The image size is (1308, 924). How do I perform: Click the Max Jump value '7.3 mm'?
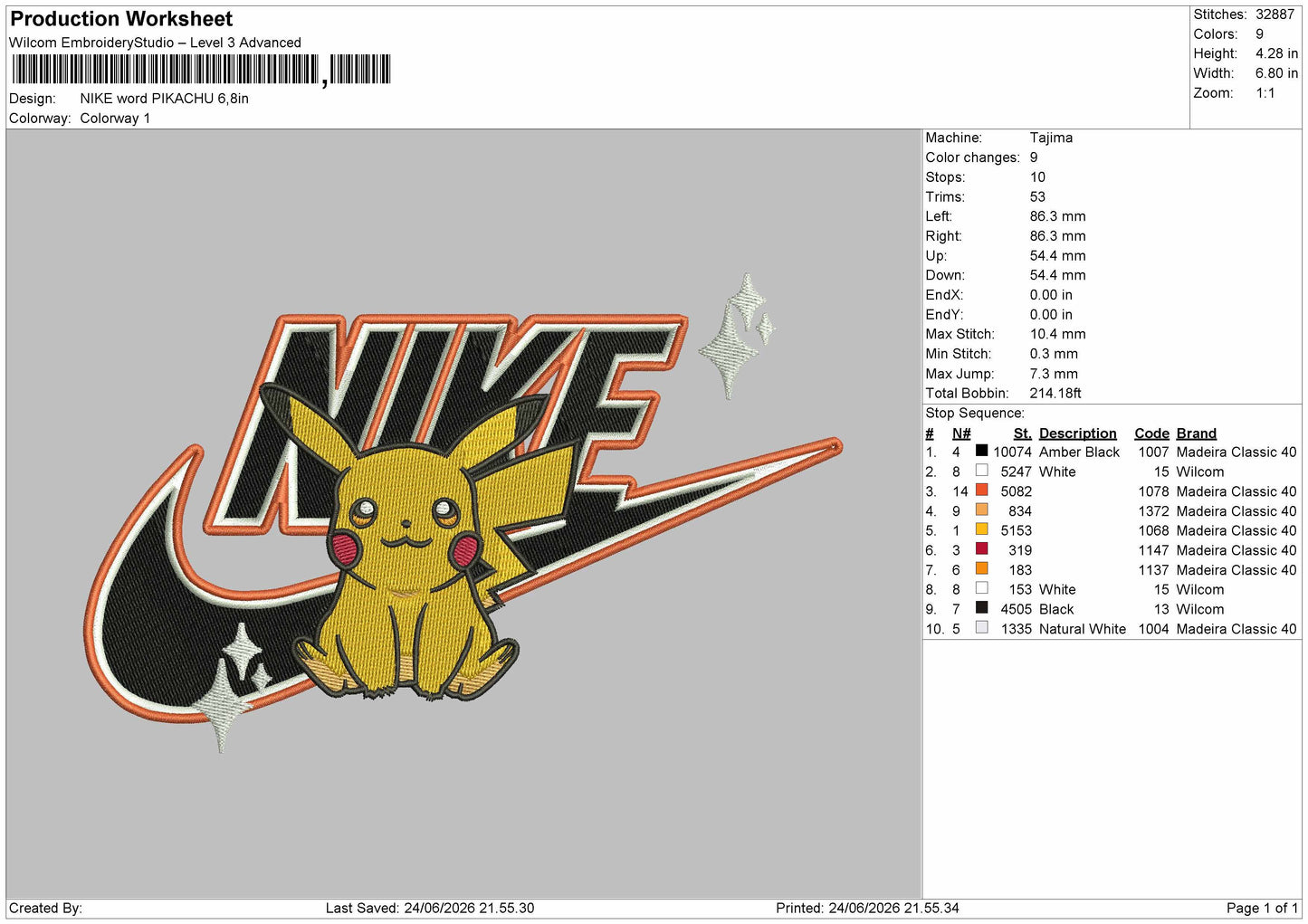tap(1054, 374)
